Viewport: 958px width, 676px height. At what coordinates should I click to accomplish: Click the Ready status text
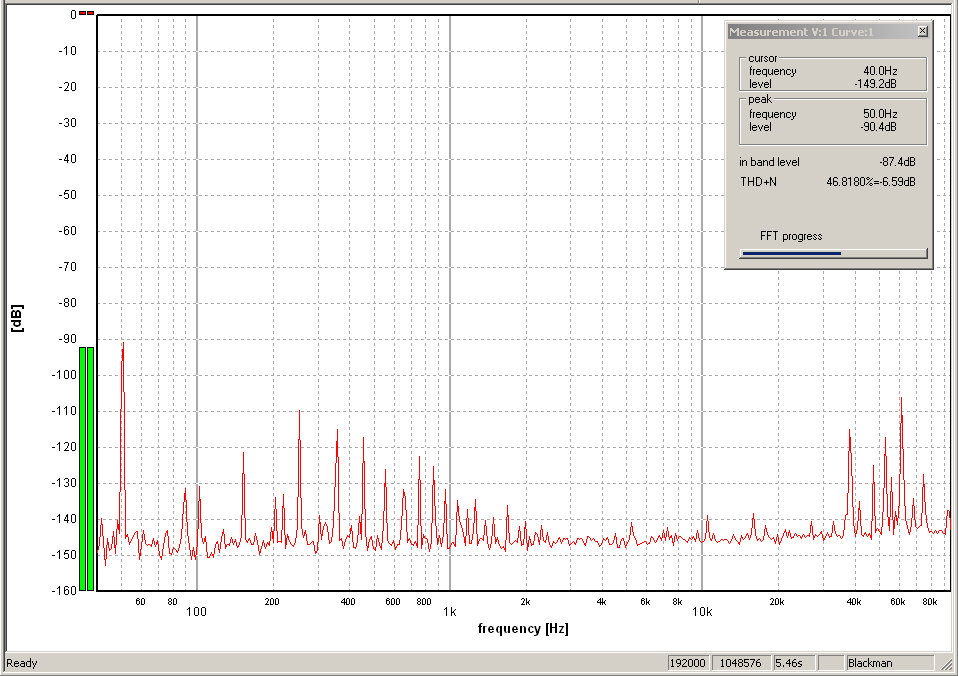pyautogui.click(x=22, y=663)
